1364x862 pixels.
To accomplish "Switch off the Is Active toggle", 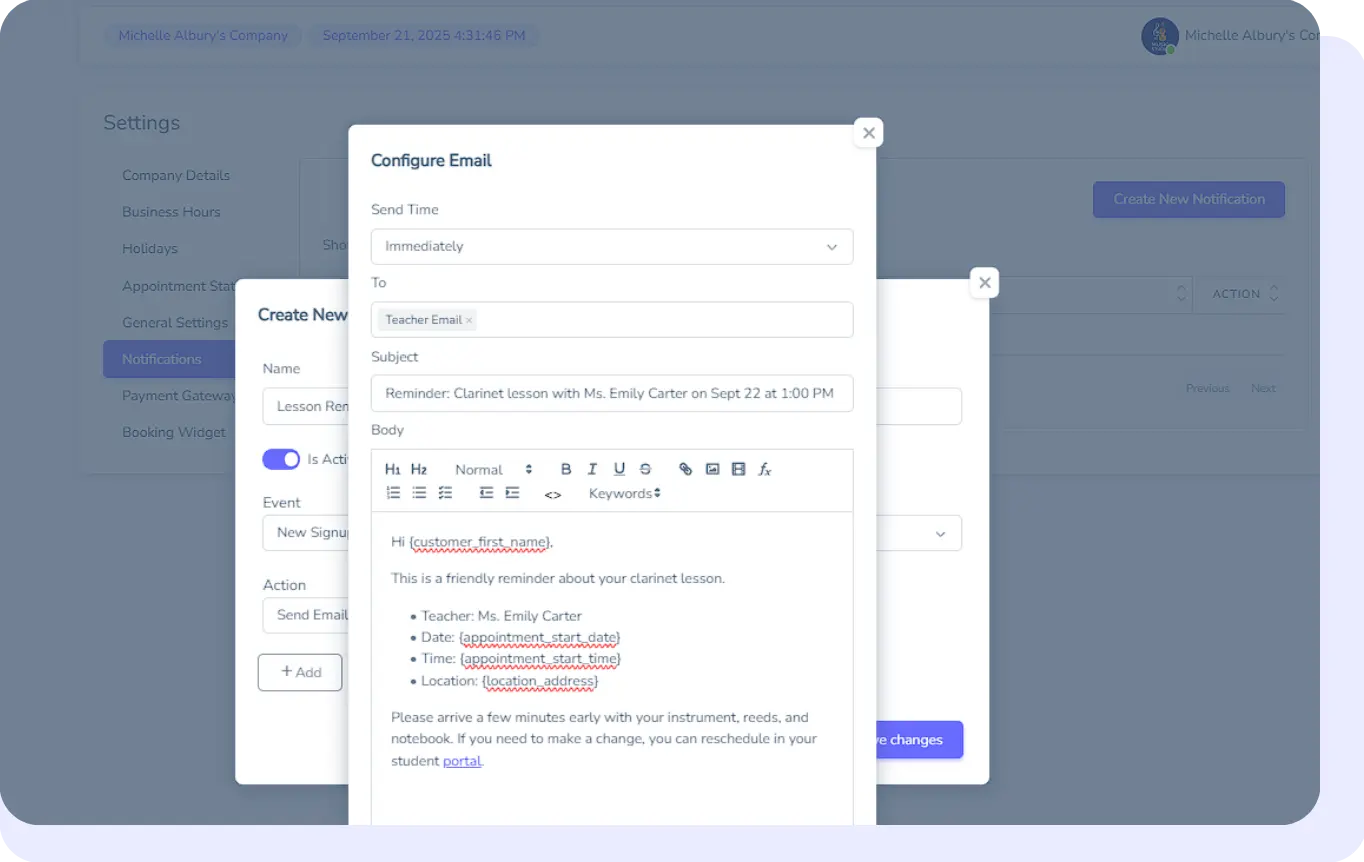I will coord(281,459).
